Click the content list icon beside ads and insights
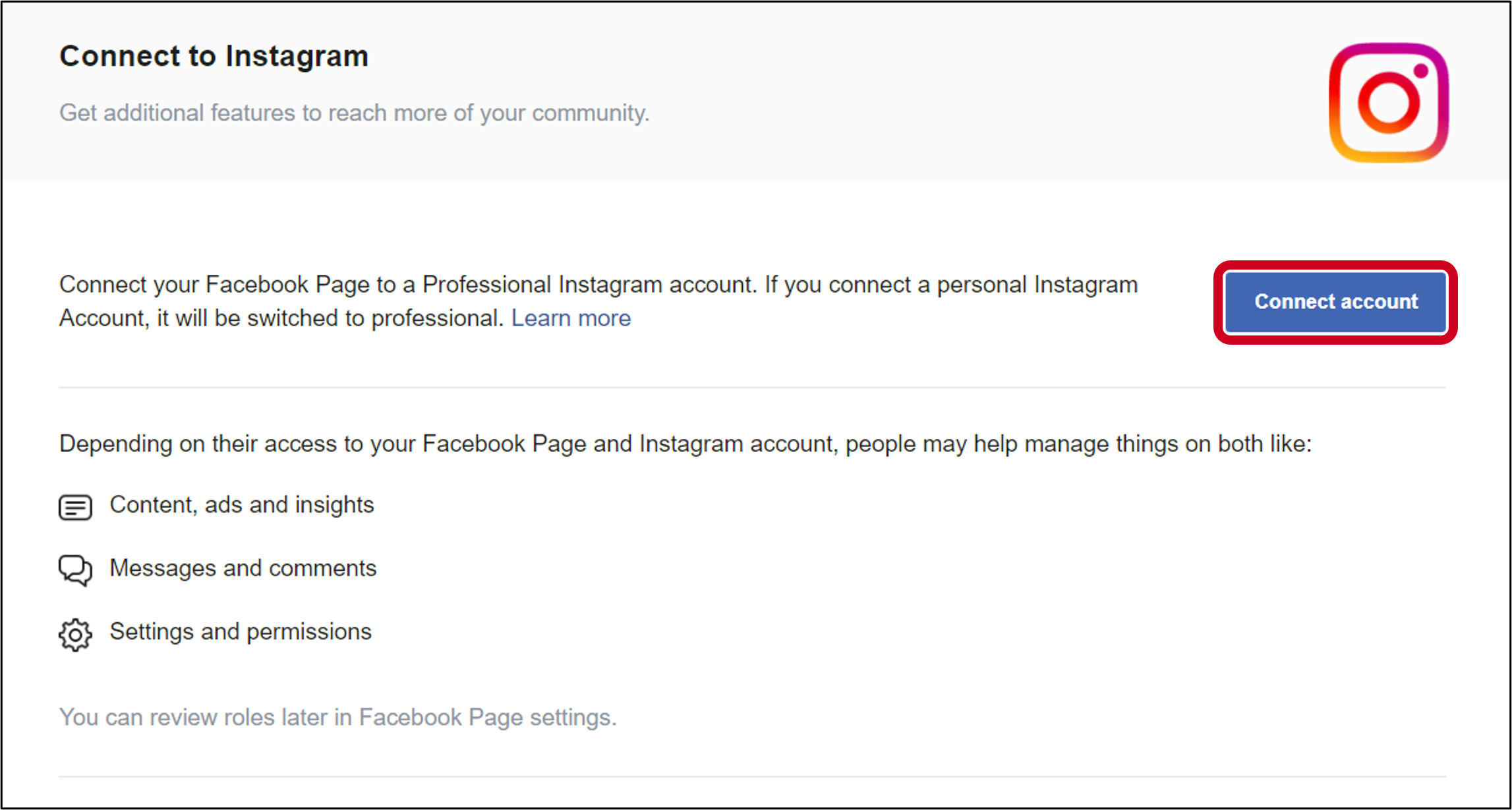The width and height of the screenshot is (1512, 810). click(x=75, y=507)
